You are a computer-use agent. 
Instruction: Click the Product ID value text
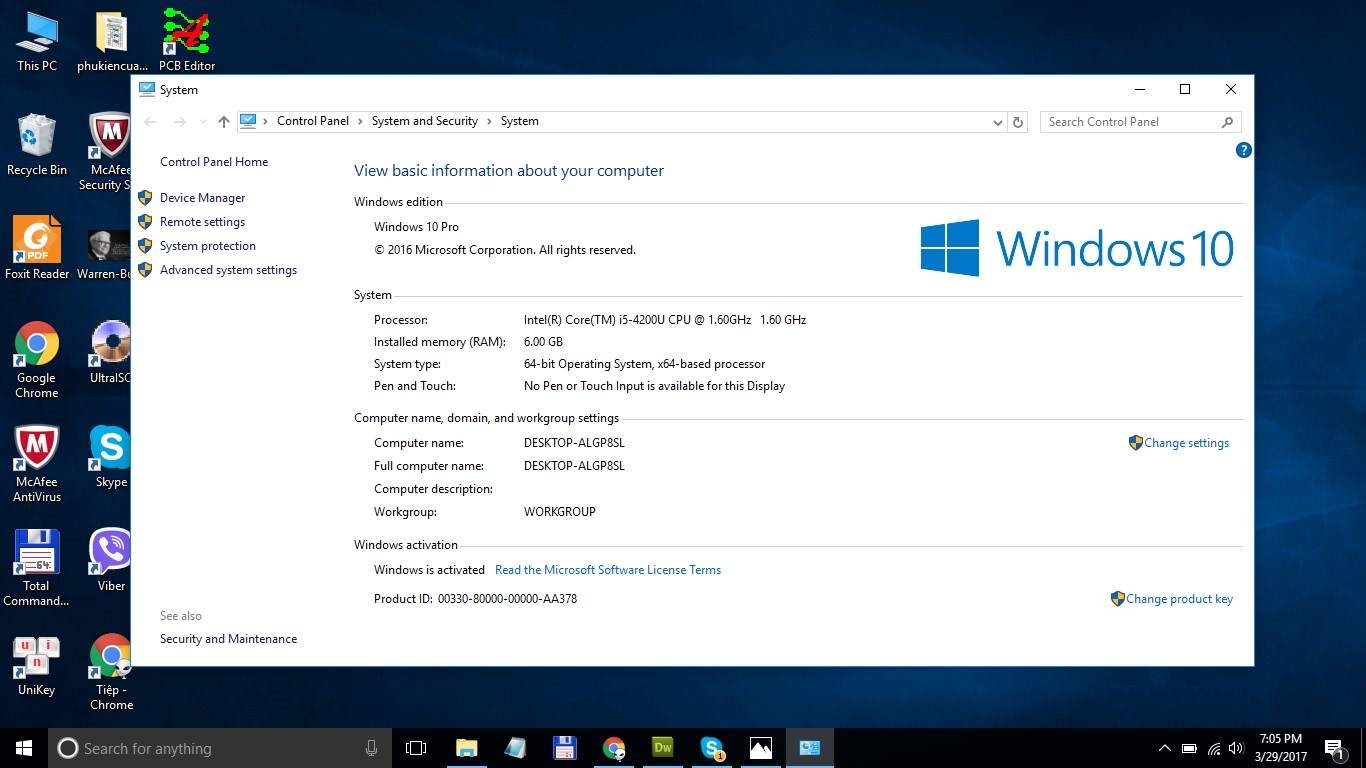(507, 599)
